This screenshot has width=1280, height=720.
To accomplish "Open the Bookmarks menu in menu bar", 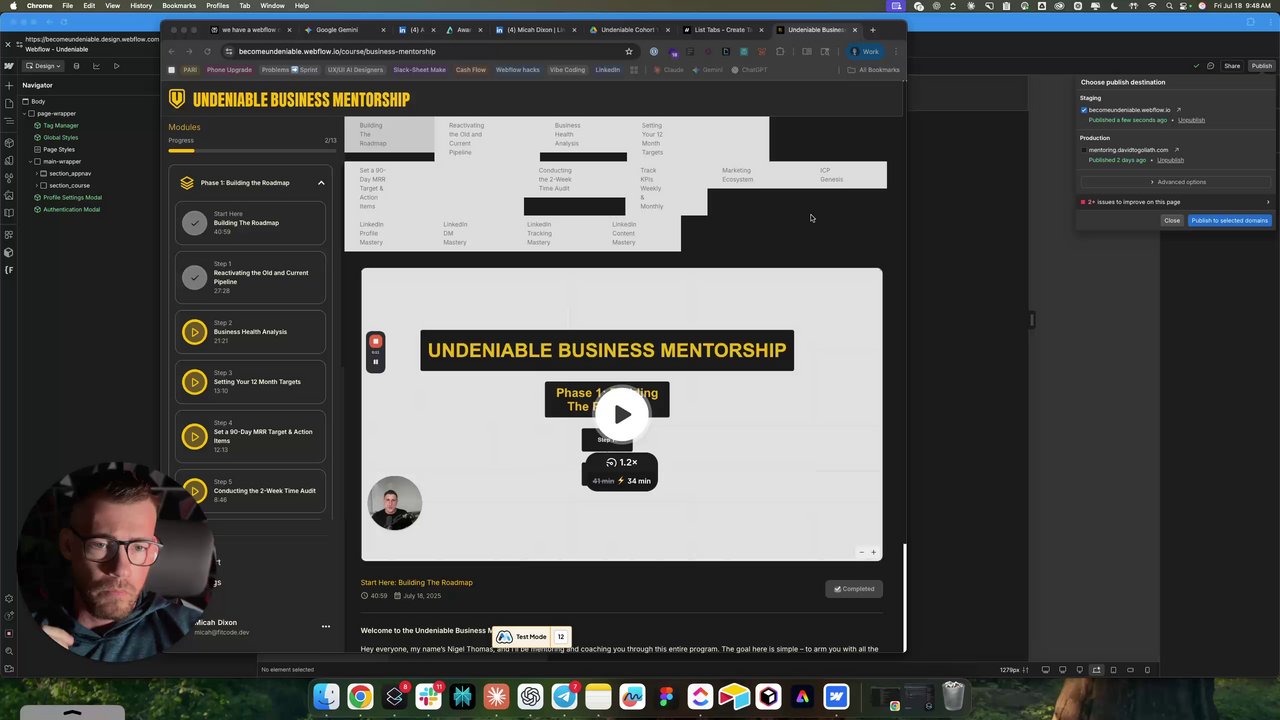I will coord(179,6).
